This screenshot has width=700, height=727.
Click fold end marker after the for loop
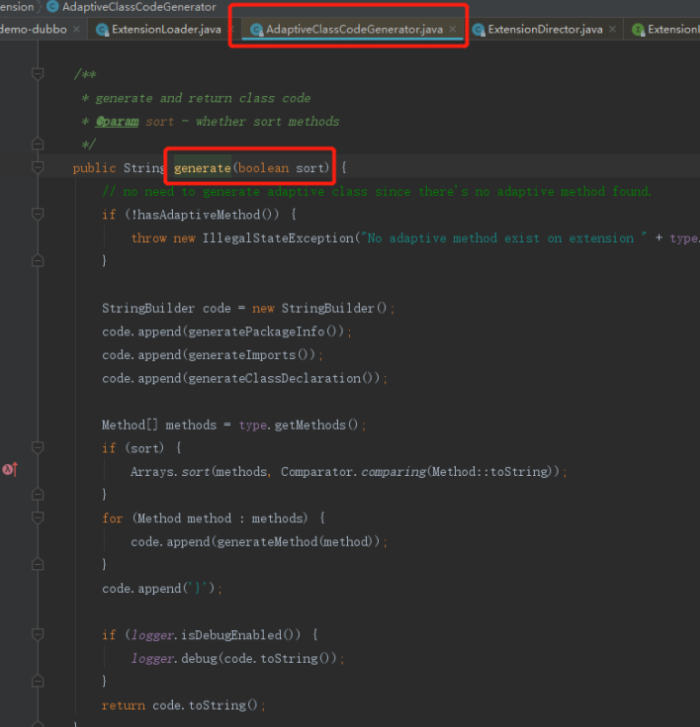pyautogui.click(x=38, y=564)
